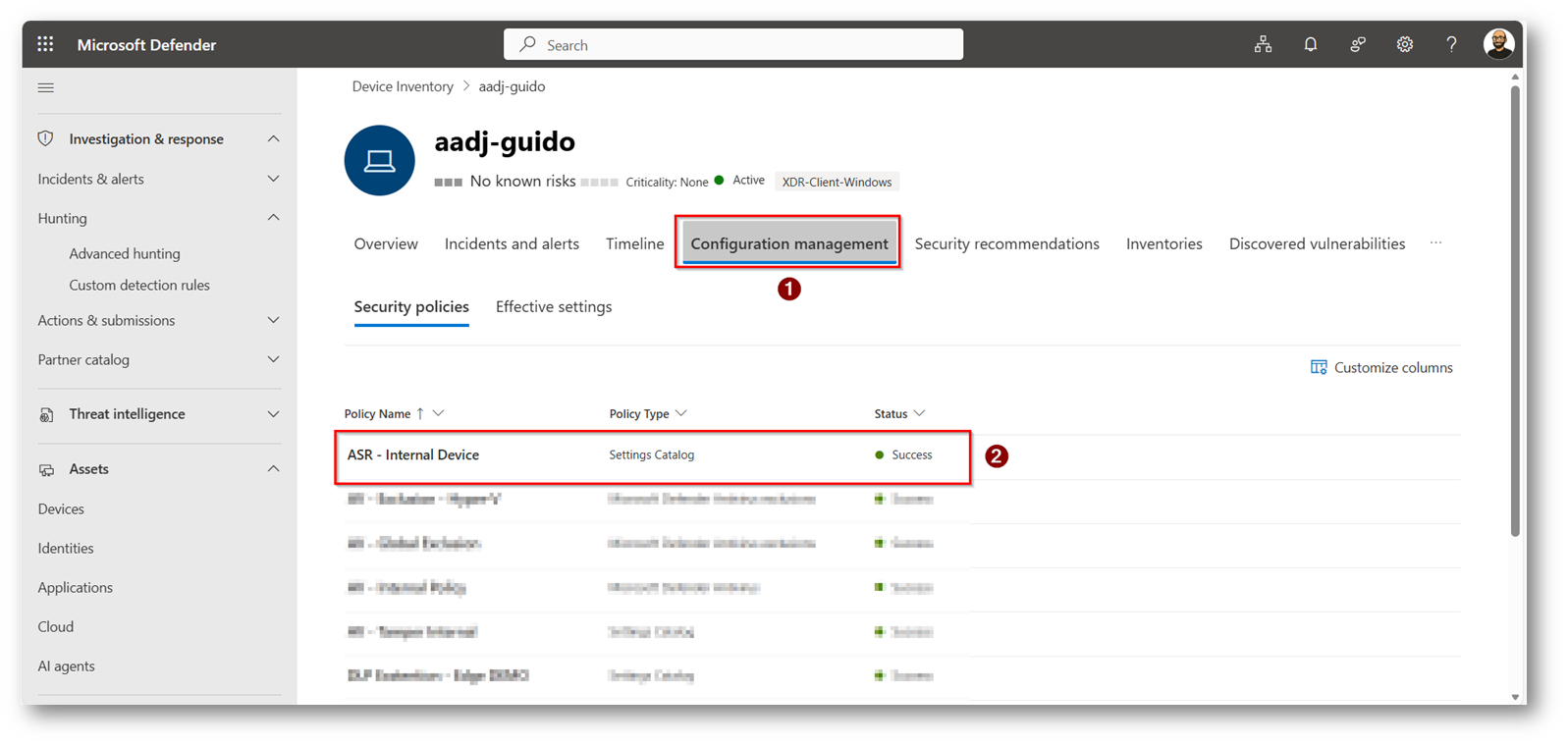The width and height of the screenshot is (1568, 746).
Task: Click the Threat intelligence icon
Action: coord(46,414)
